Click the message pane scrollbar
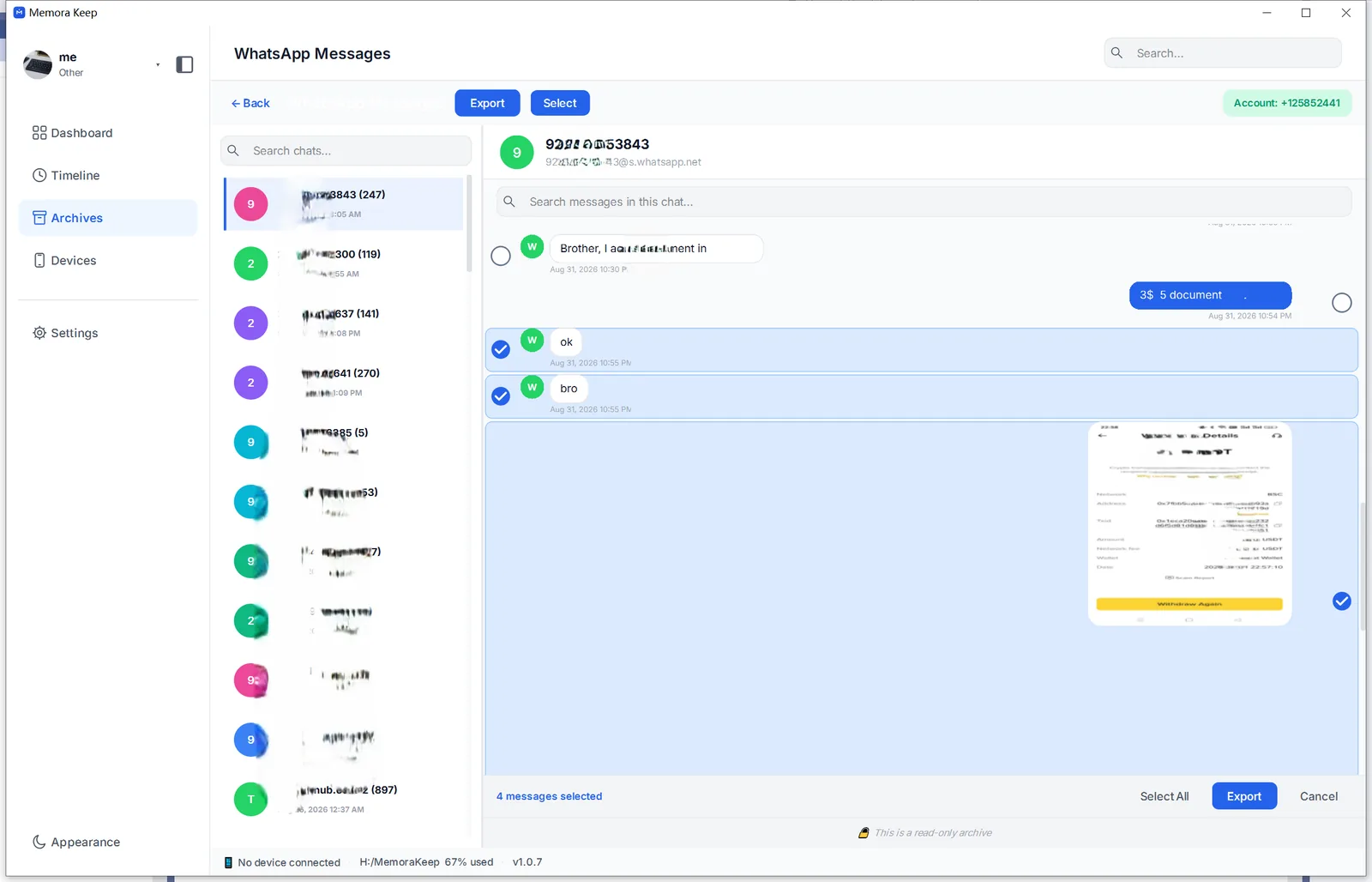This screenshot has height=882, width=1372. click(x=1363, y=566)
